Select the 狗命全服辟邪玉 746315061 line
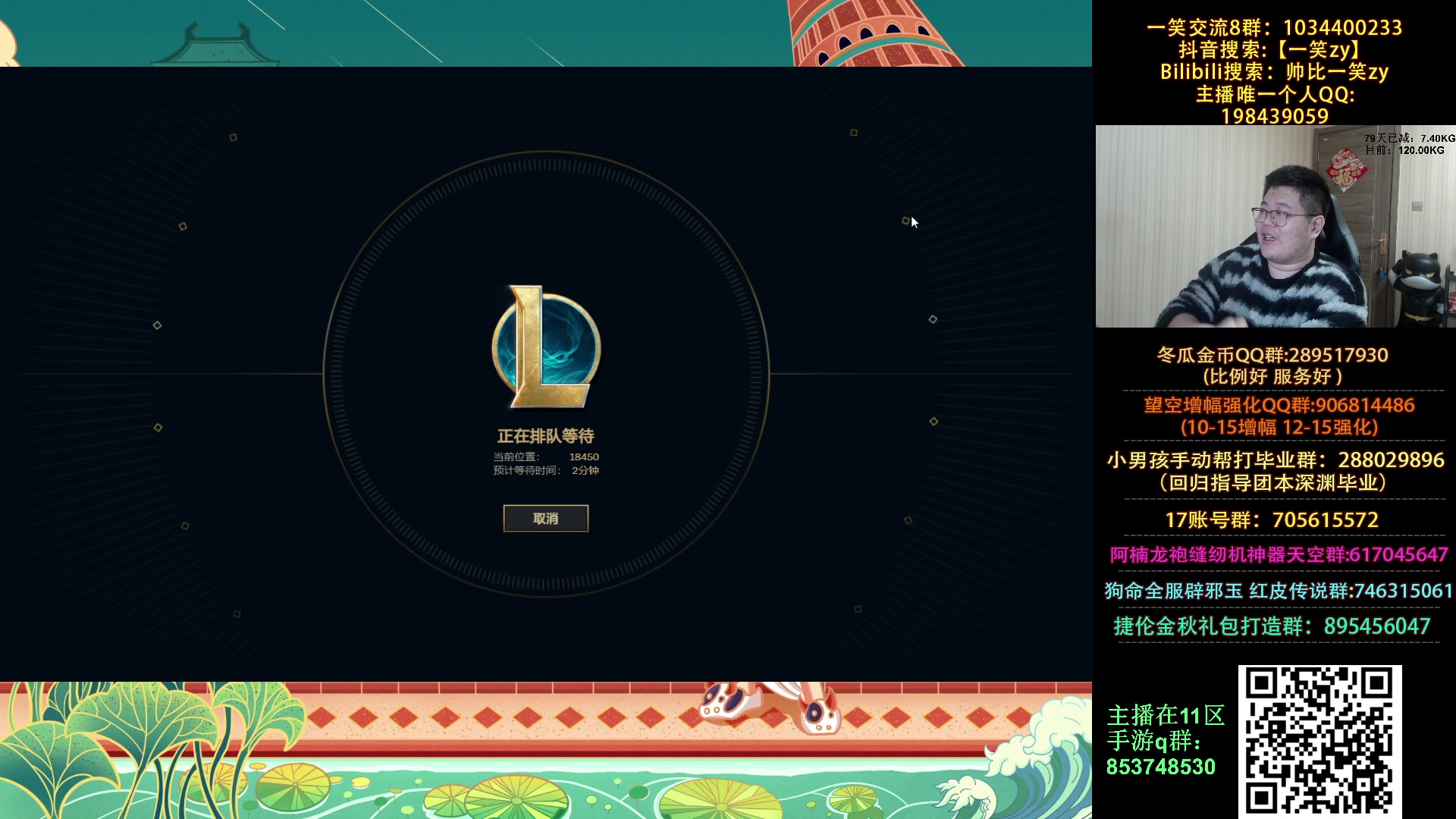The image size is (1456, 819). click(x=1279, y=591)
